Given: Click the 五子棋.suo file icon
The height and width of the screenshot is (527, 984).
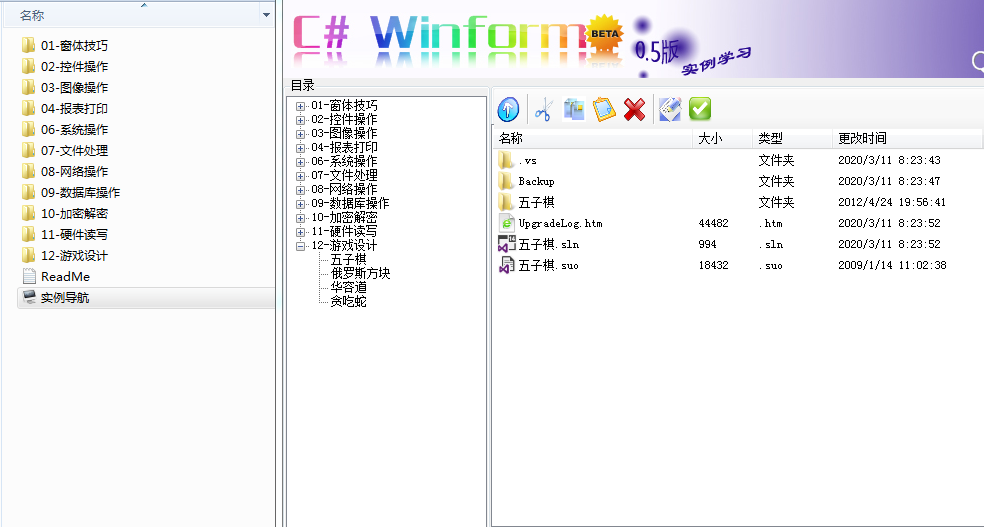Looking at the screenshot, I should tap(506, 265).
